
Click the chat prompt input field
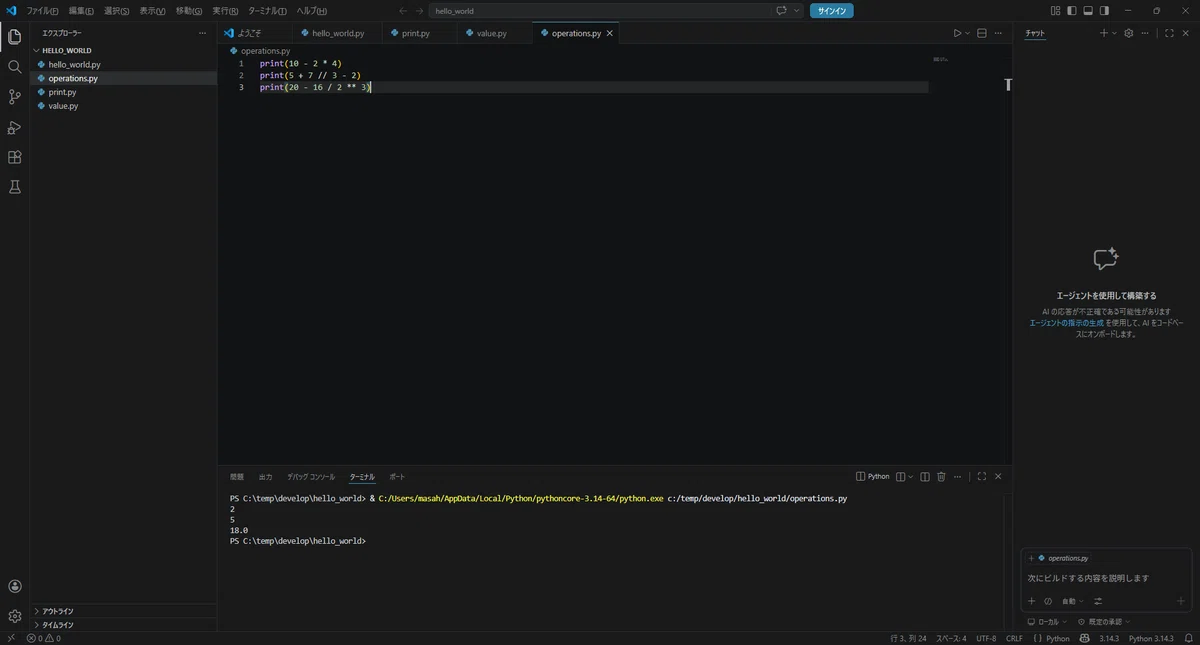[x=1106, y=578]
